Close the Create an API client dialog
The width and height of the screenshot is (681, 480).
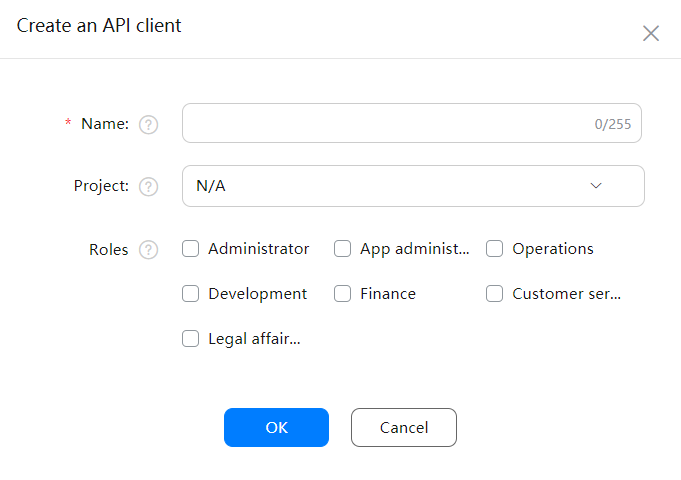click(x=651, y=33)
